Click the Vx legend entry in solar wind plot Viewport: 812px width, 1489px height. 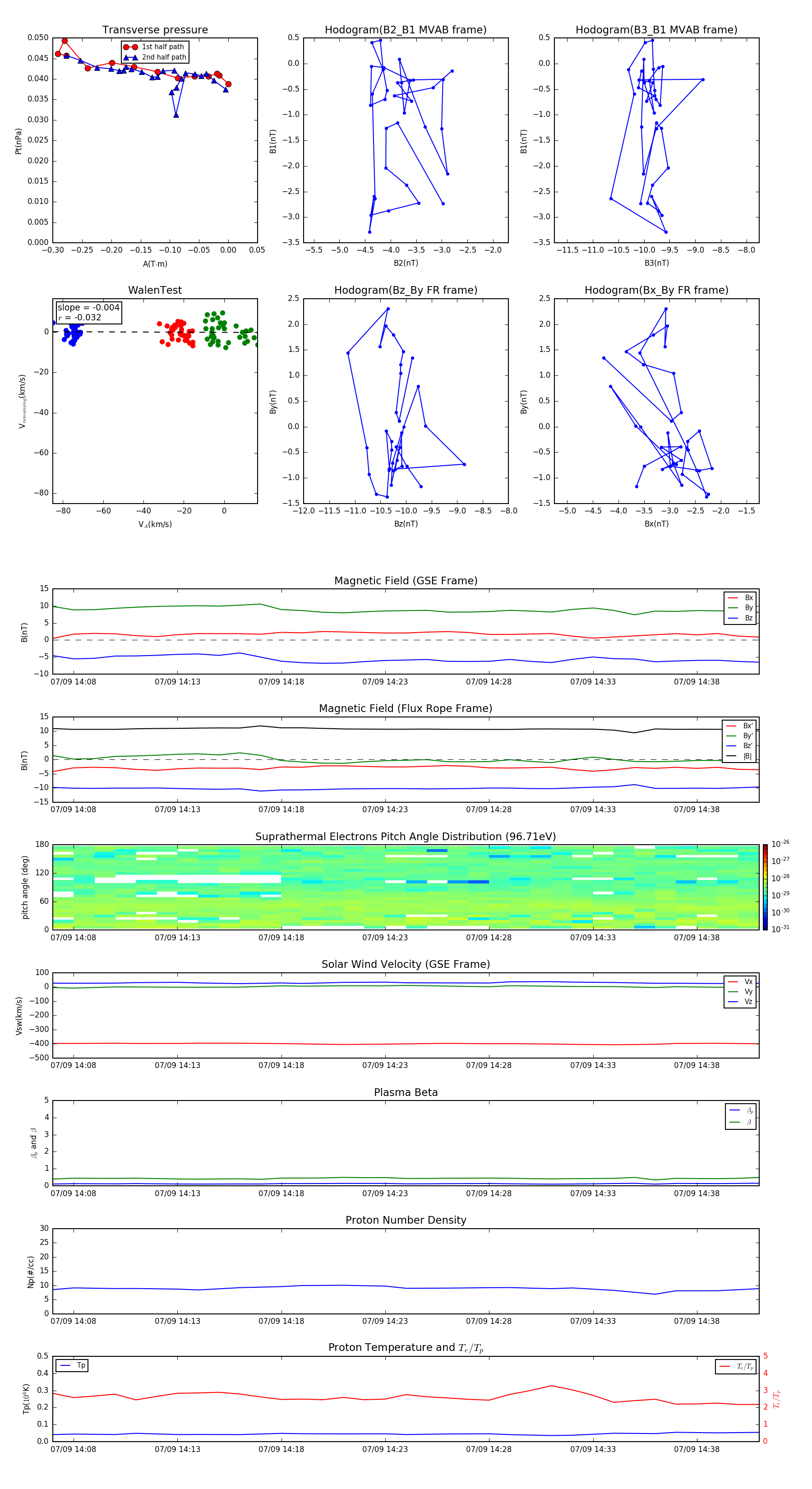(740, 981)
